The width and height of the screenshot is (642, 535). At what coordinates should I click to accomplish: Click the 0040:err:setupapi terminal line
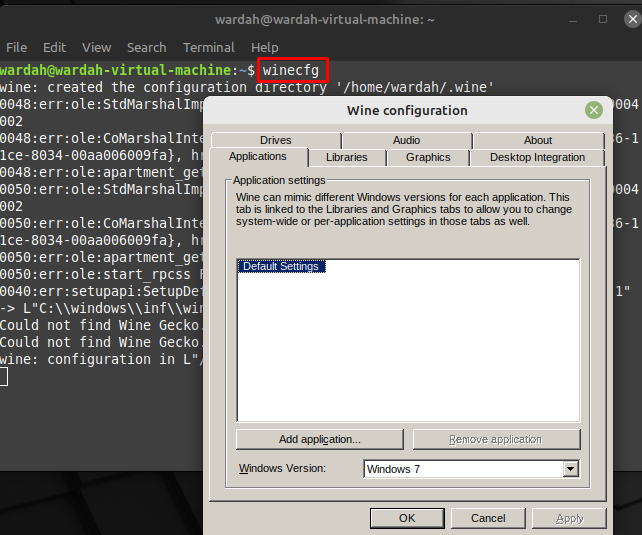(101, 291)
